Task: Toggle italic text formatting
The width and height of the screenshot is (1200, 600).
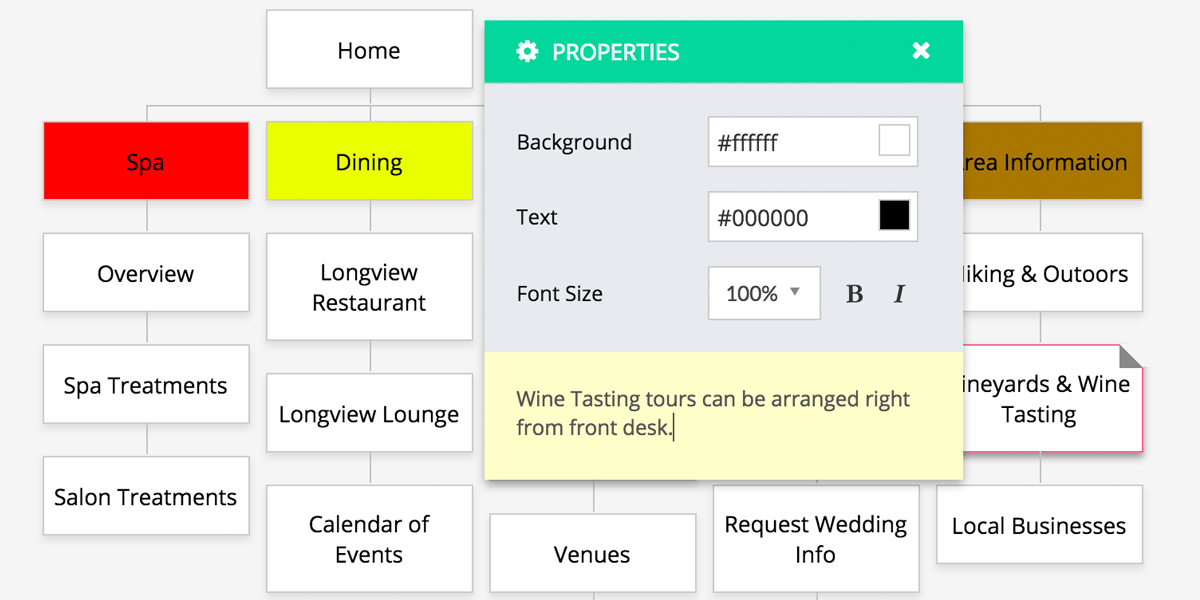Action: [x=899, y=294]
